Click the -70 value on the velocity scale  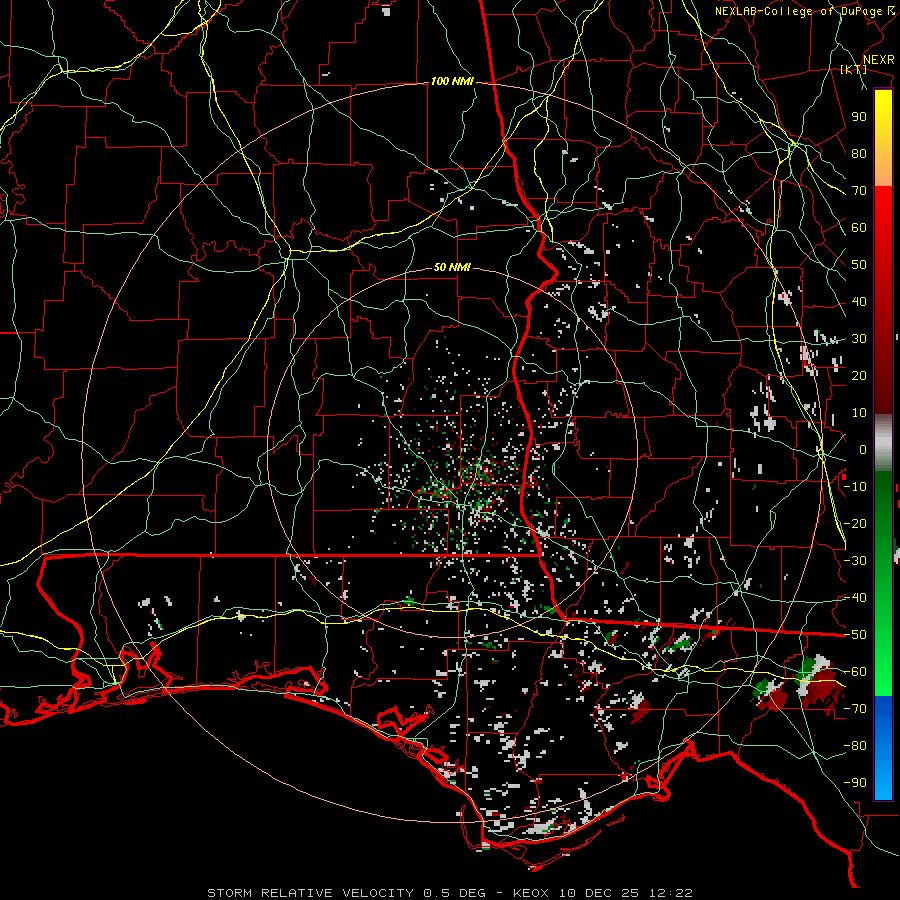[855, 709]
